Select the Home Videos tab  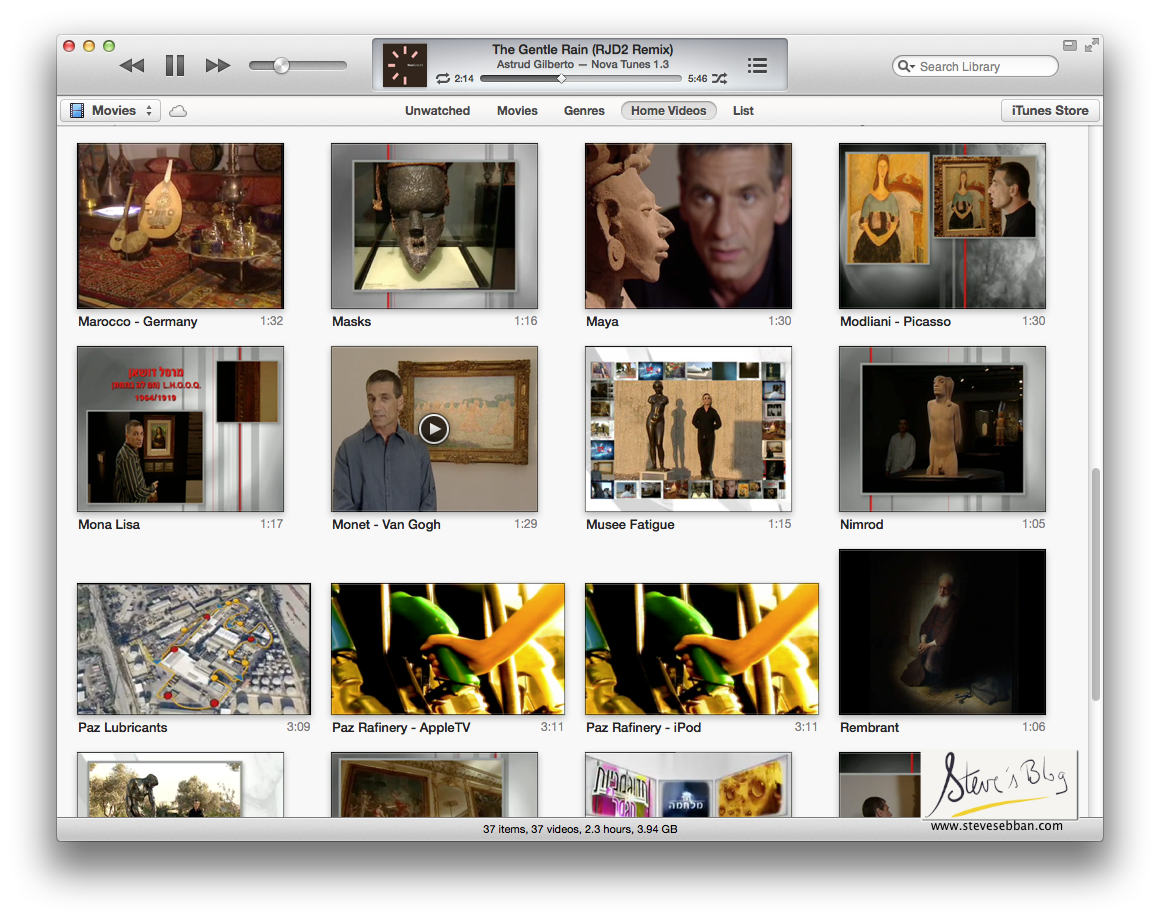point(668,110)
